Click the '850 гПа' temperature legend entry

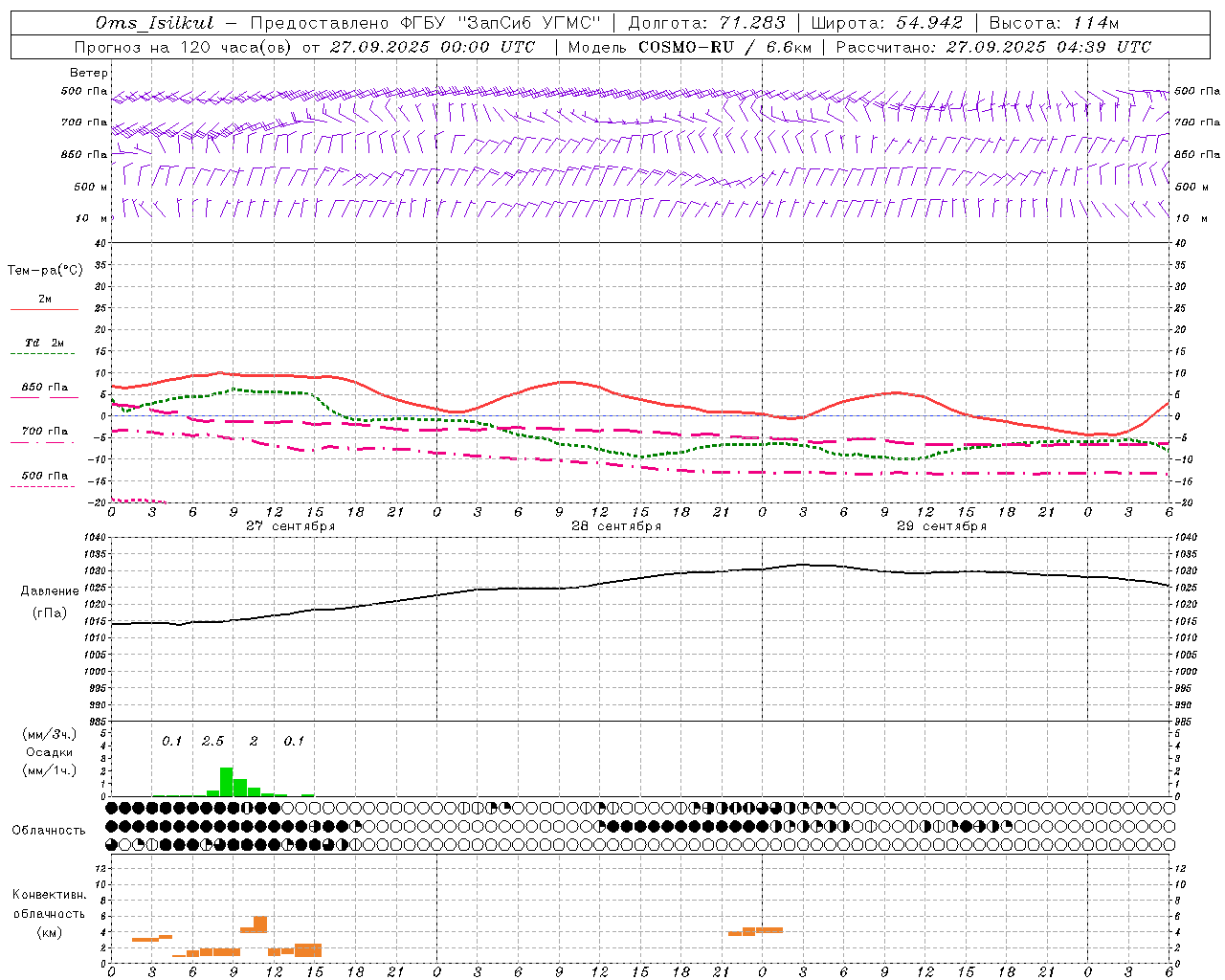pyautogui.click(x=45, y=388)
